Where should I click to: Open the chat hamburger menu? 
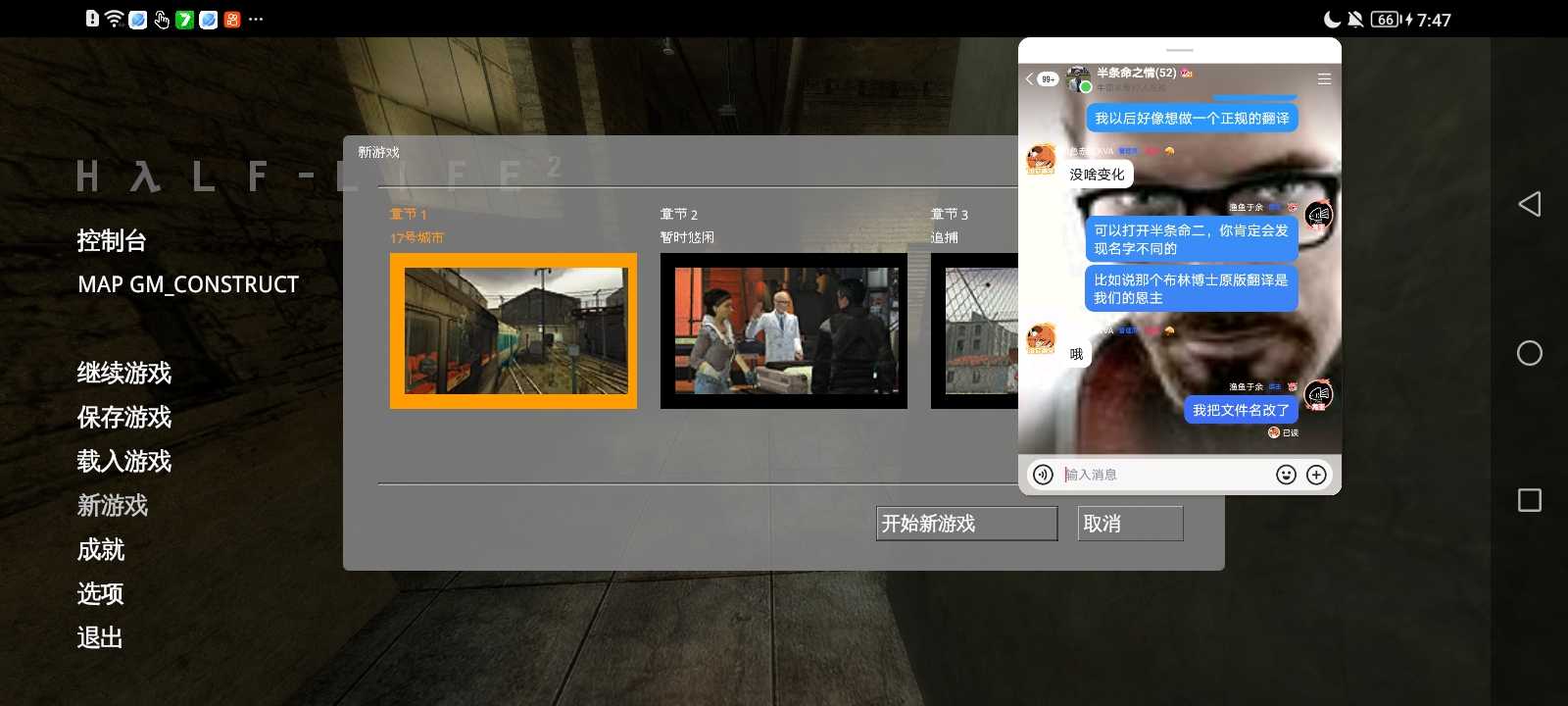tap(1324, 79)
